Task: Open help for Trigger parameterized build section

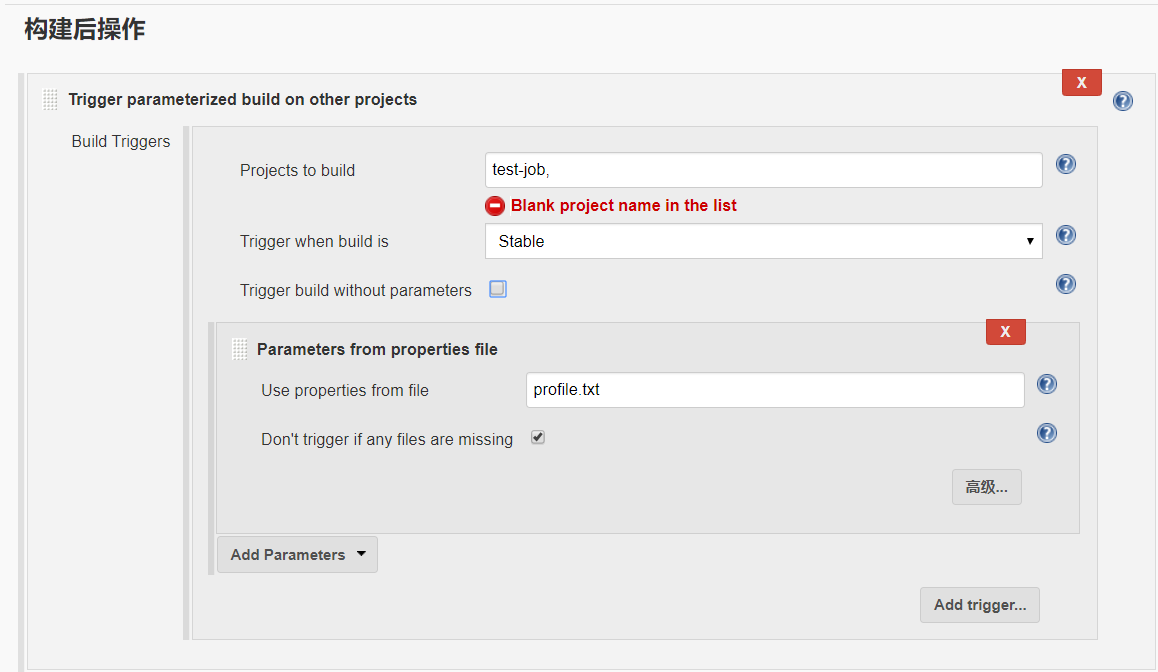Action: [x=1123, y=101]
